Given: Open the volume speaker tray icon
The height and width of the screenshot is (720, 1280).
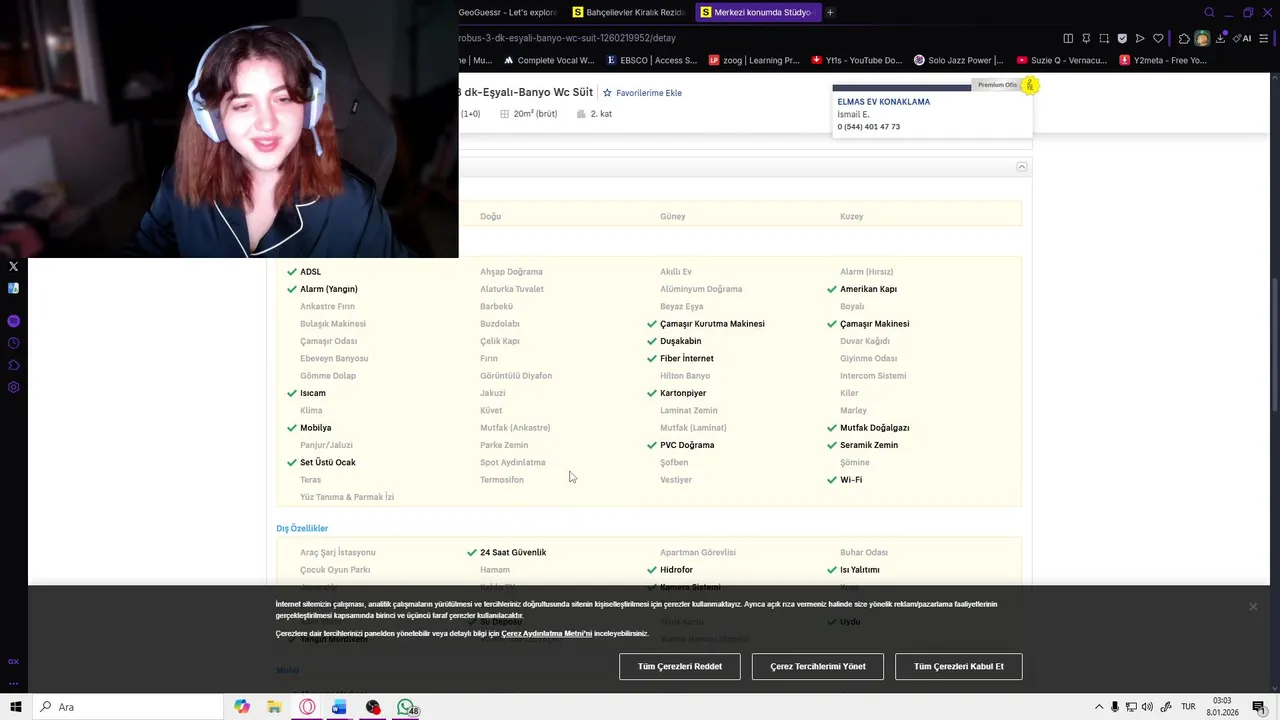Looking at the screenshot, I should coord(1147,707).
